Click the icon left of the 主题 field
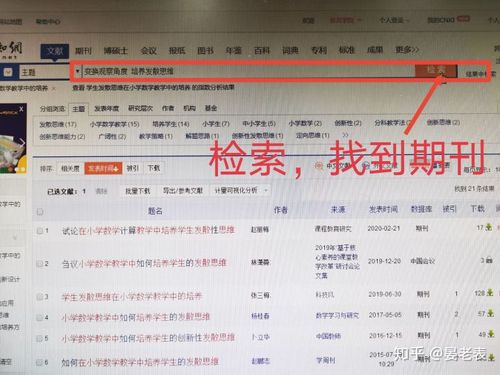Image resolution: width=500 pixels, height=375 pixels. pos(8,72)
